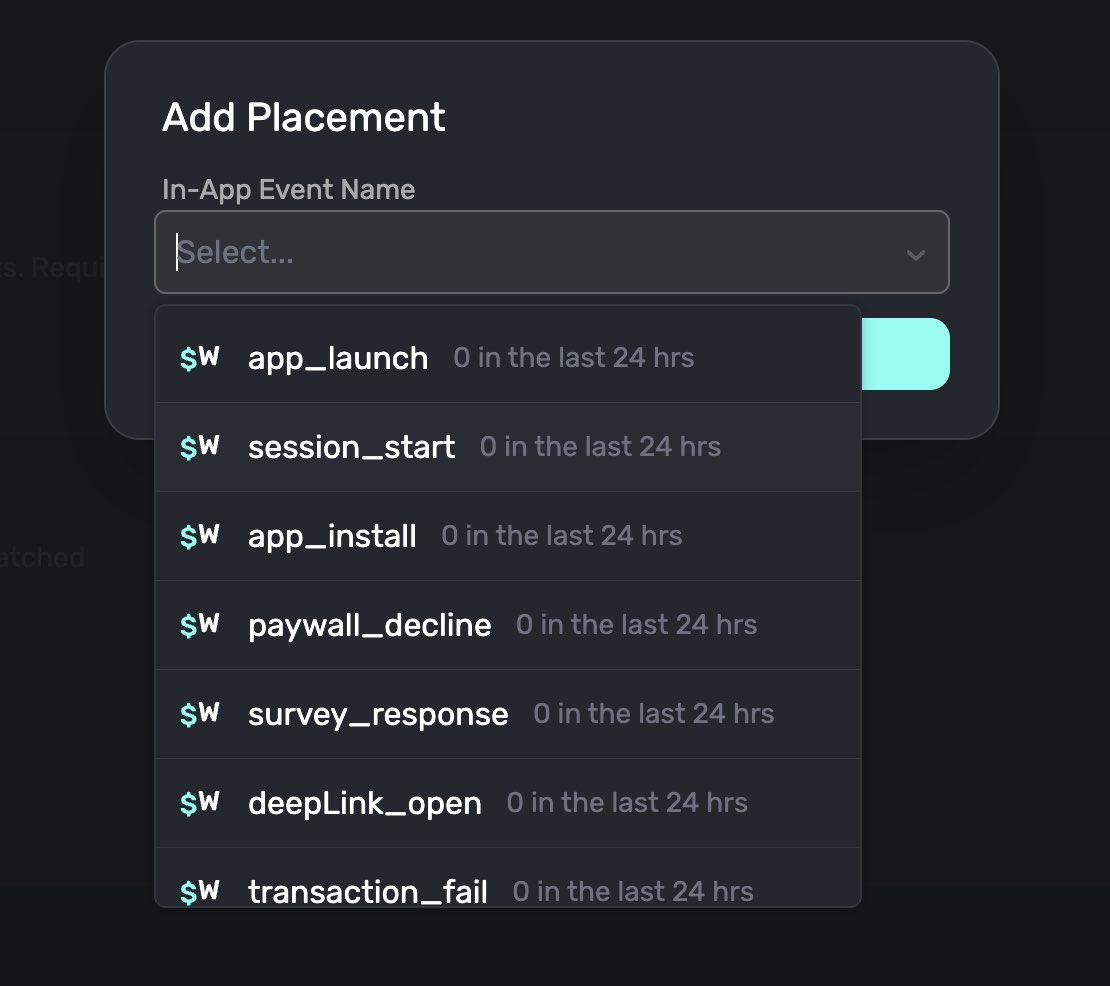
Task: Click the $W icon beside app_install
Action: (x=200, y=536)
